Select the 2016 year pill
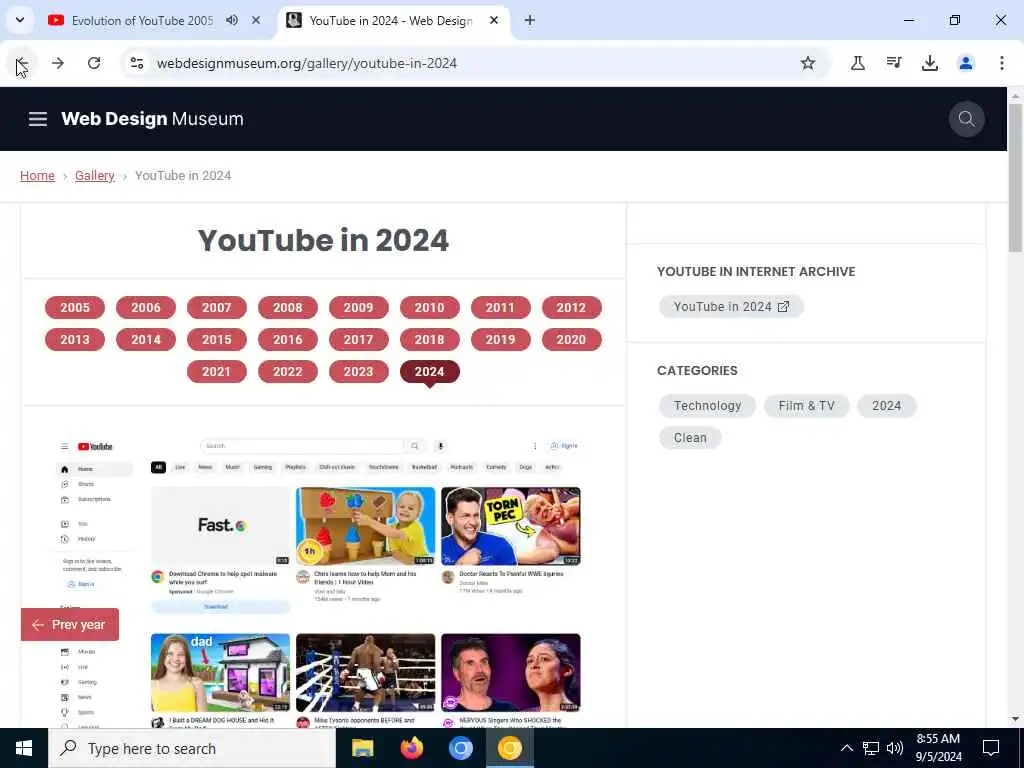Image resolution: width=1024 pixels, height=768 pixels. tap(288, 340)
